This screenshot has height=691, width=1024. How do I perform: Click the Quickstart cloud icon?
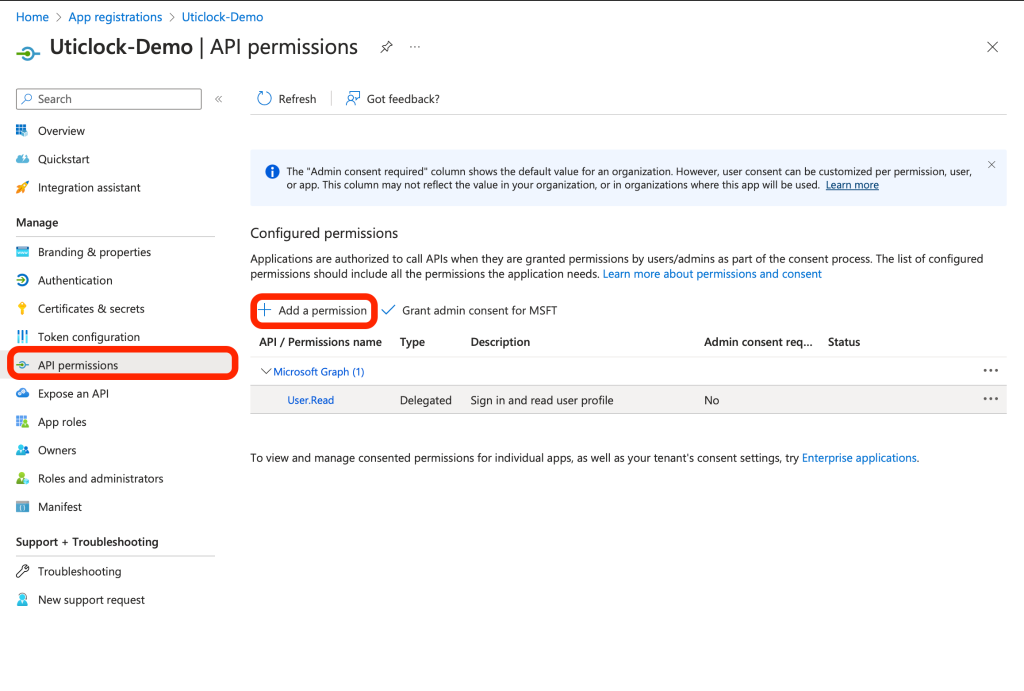(x=22, y=159)
